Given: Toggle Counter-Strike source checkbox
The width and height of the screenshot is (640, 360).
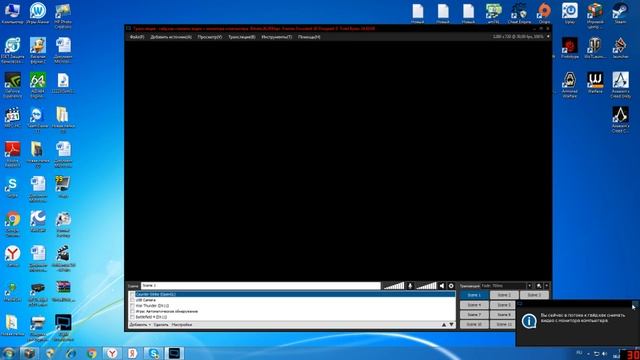Looking at the screenshot, I should tap(132, 294).
